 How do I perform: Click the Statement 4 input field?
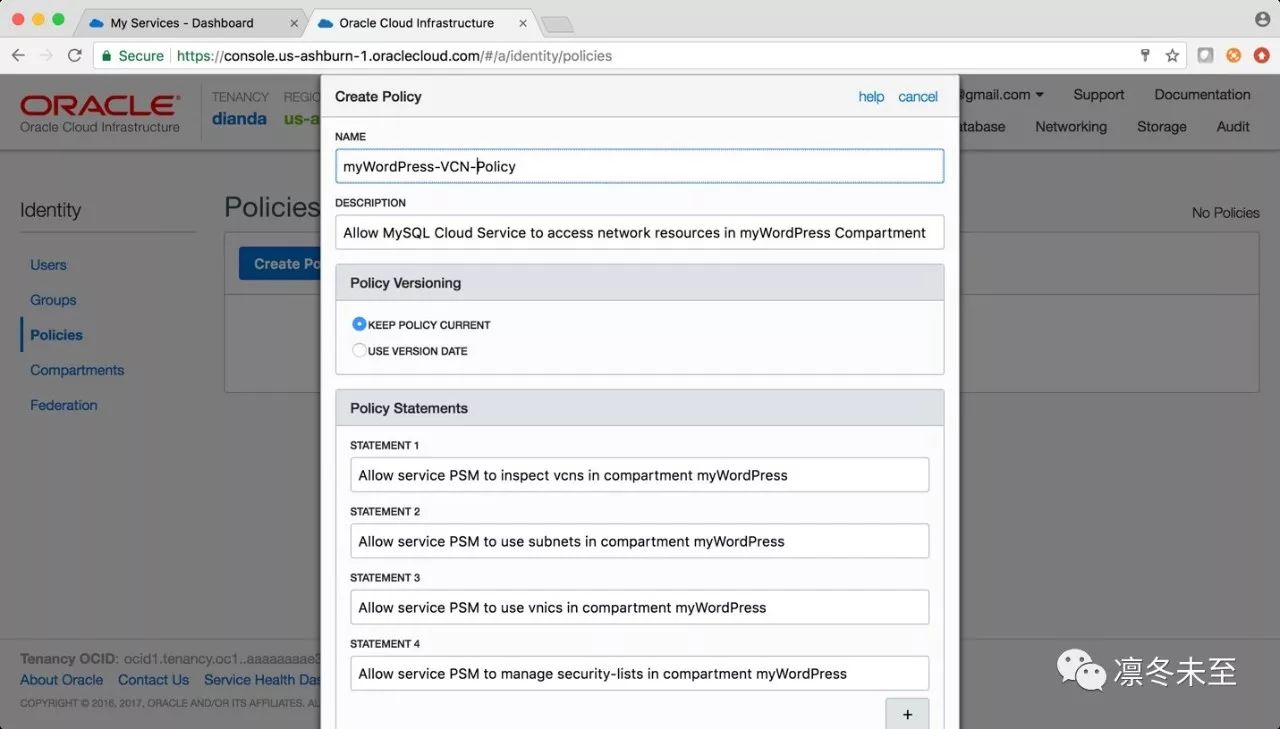click(639, 673)
